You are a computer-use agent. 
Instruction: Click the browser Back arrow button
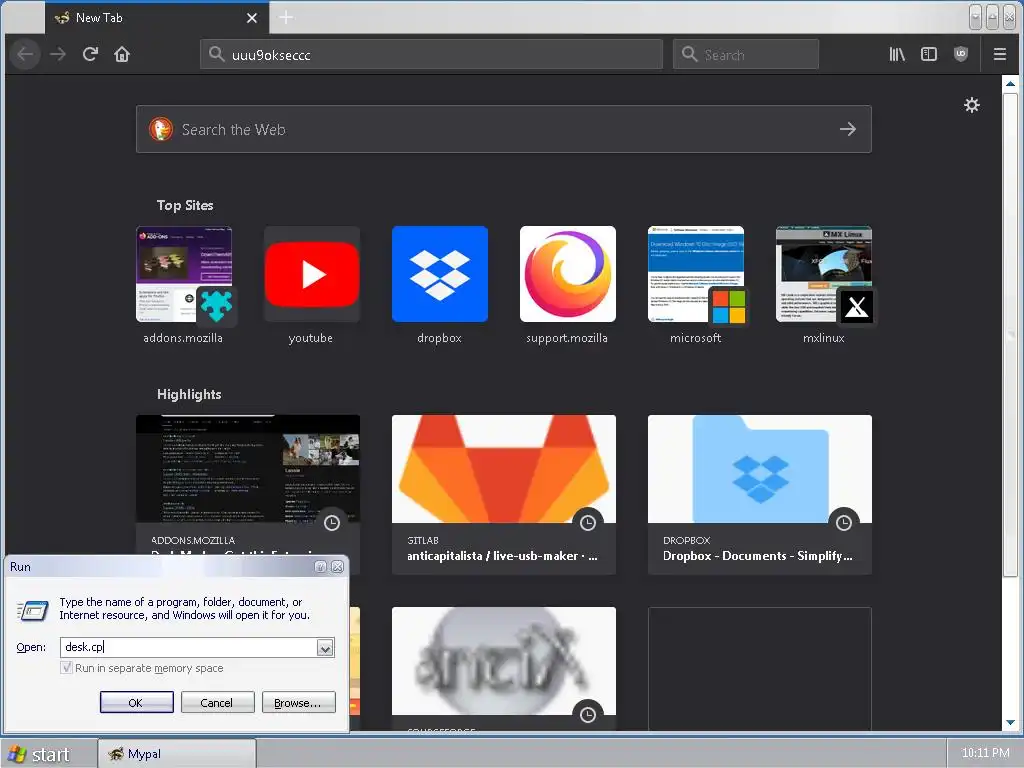(x=25, y=54)
